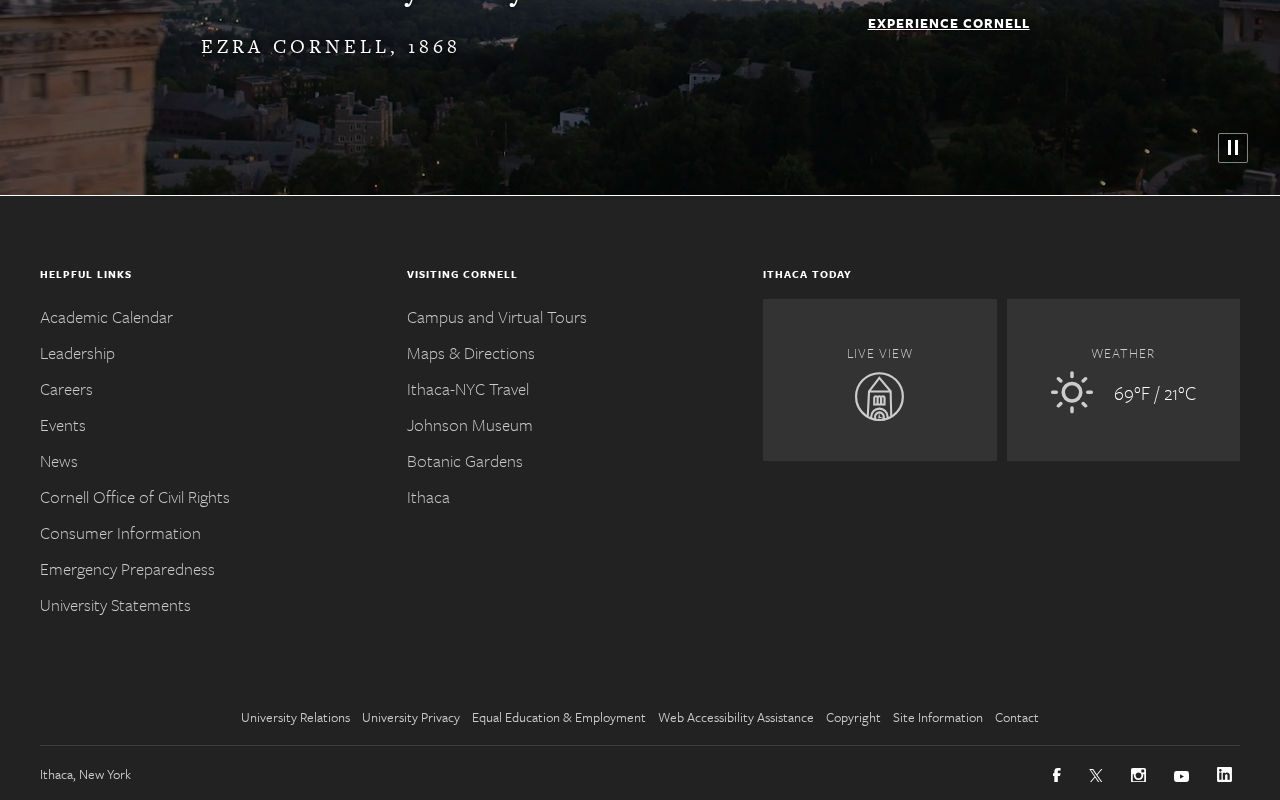Open the News link
This screenshot has width=1280, height=800.
coord(59,461)
